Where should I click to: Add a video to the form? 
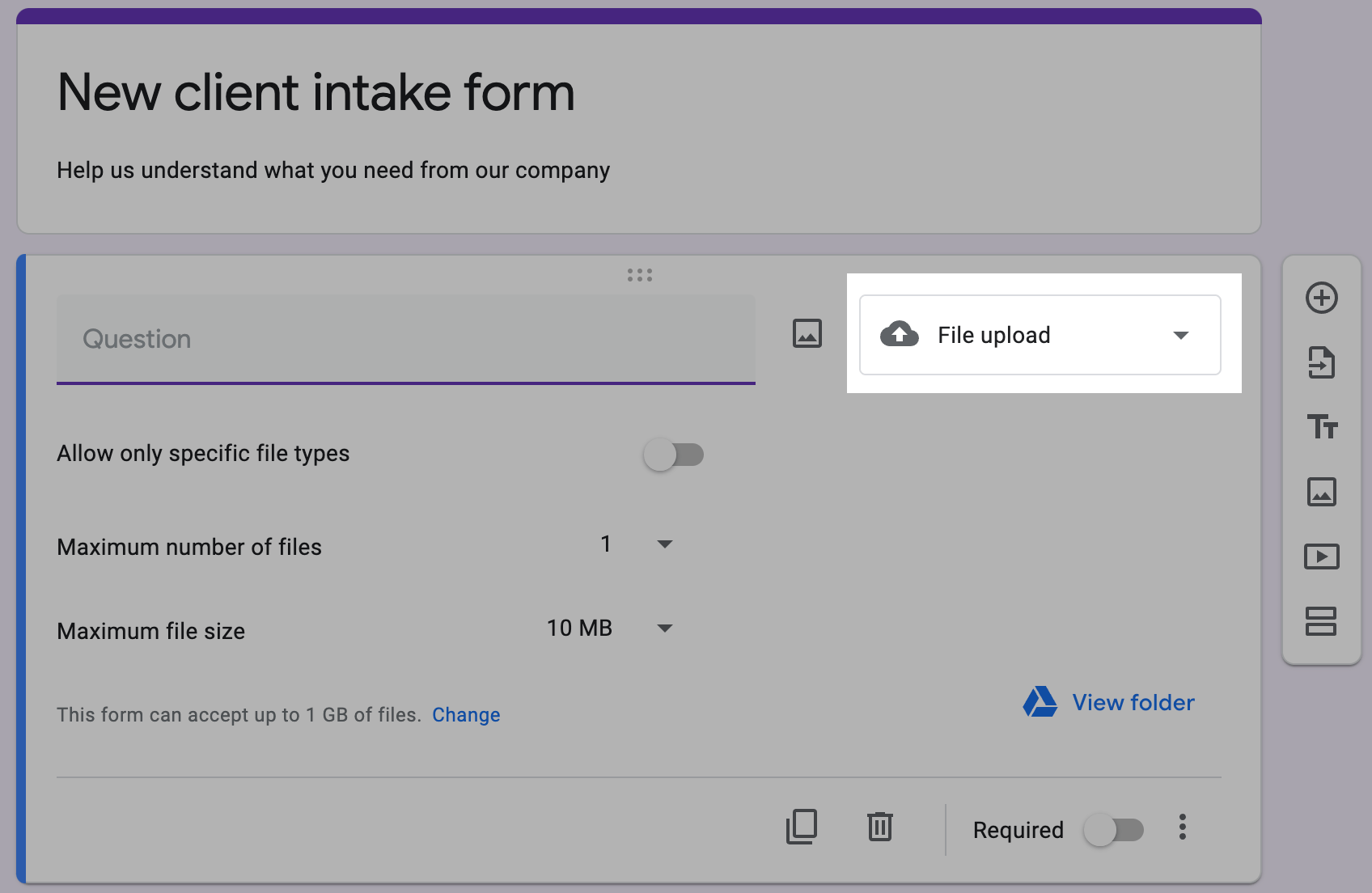tap(1321, 557)
